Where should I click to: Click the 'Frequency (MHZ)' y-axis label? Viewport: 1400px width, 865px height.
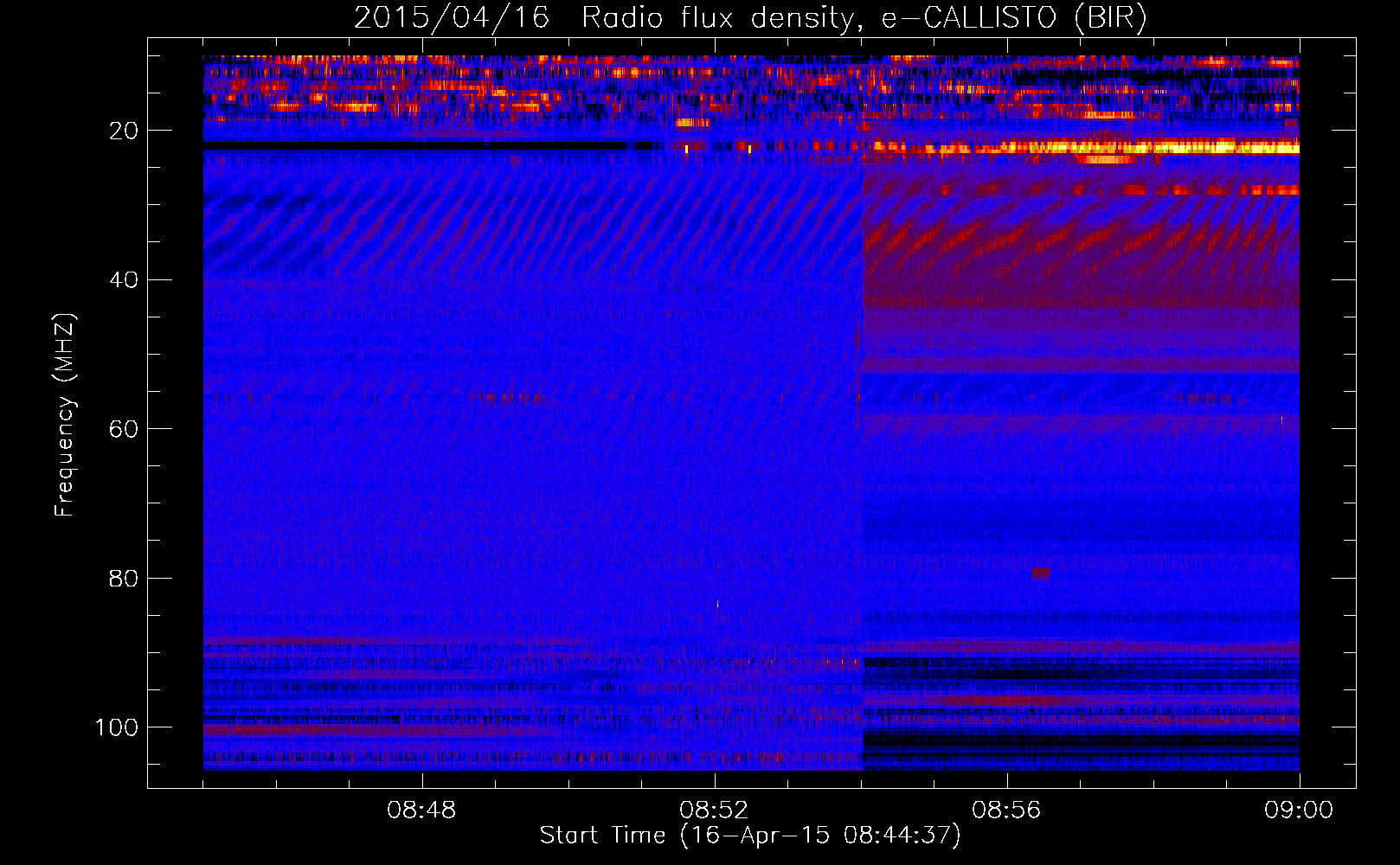(65, 415)
